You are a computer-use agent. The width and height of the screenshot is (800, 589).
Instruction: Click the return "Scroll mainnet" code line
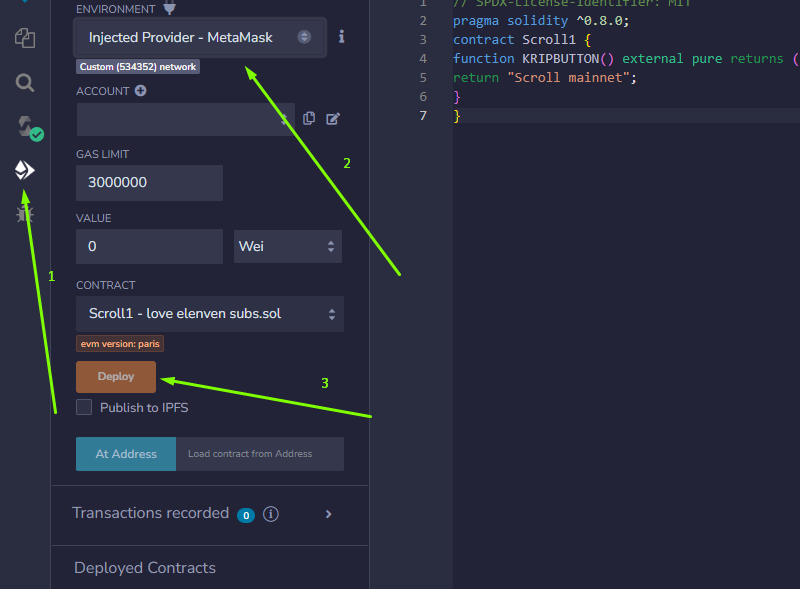[545, 78]
